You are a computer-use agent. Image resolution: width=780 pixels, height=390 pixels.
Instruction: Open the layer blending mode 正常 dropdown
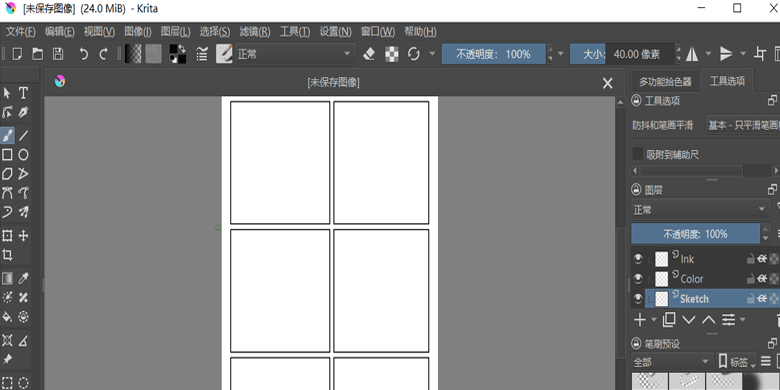pyautogui.click(x=700, y=210)
